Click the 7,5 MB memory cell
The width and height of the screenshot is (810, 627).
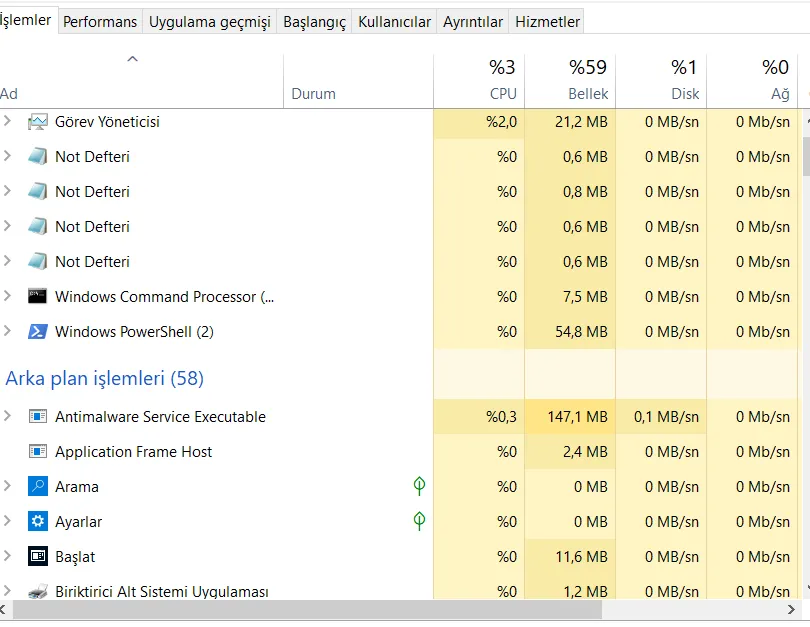[x=570, y=296]
